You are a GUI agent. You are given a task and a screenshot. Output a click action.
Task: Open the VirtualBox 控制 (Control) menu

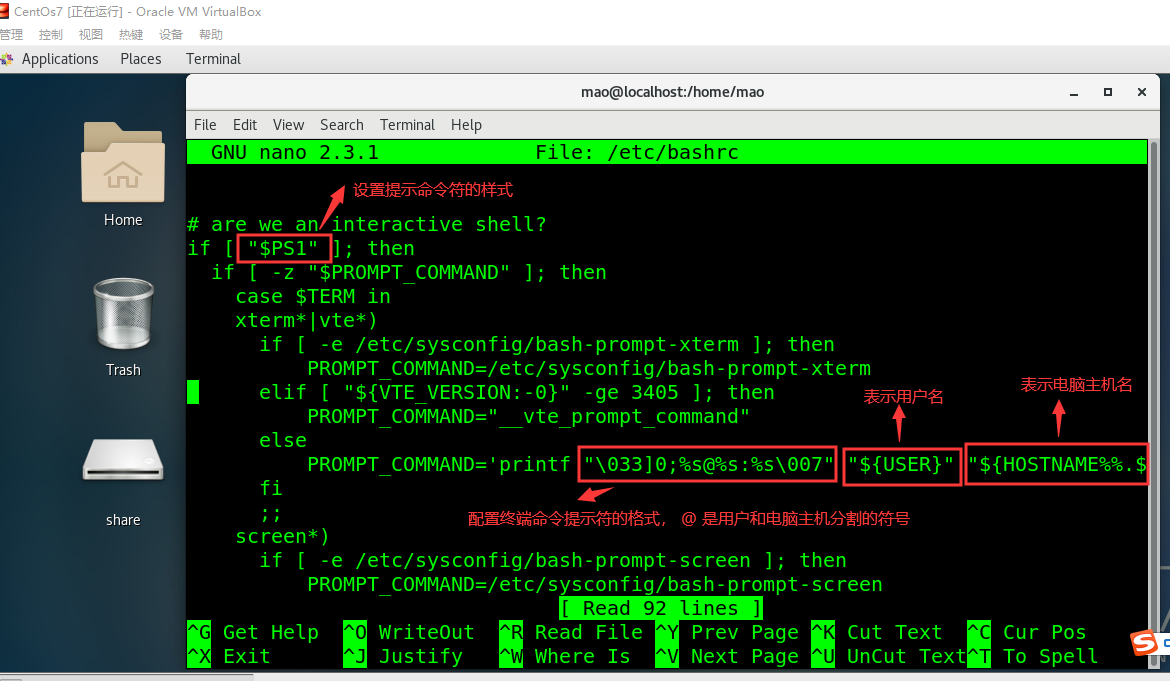coord(50,33)
